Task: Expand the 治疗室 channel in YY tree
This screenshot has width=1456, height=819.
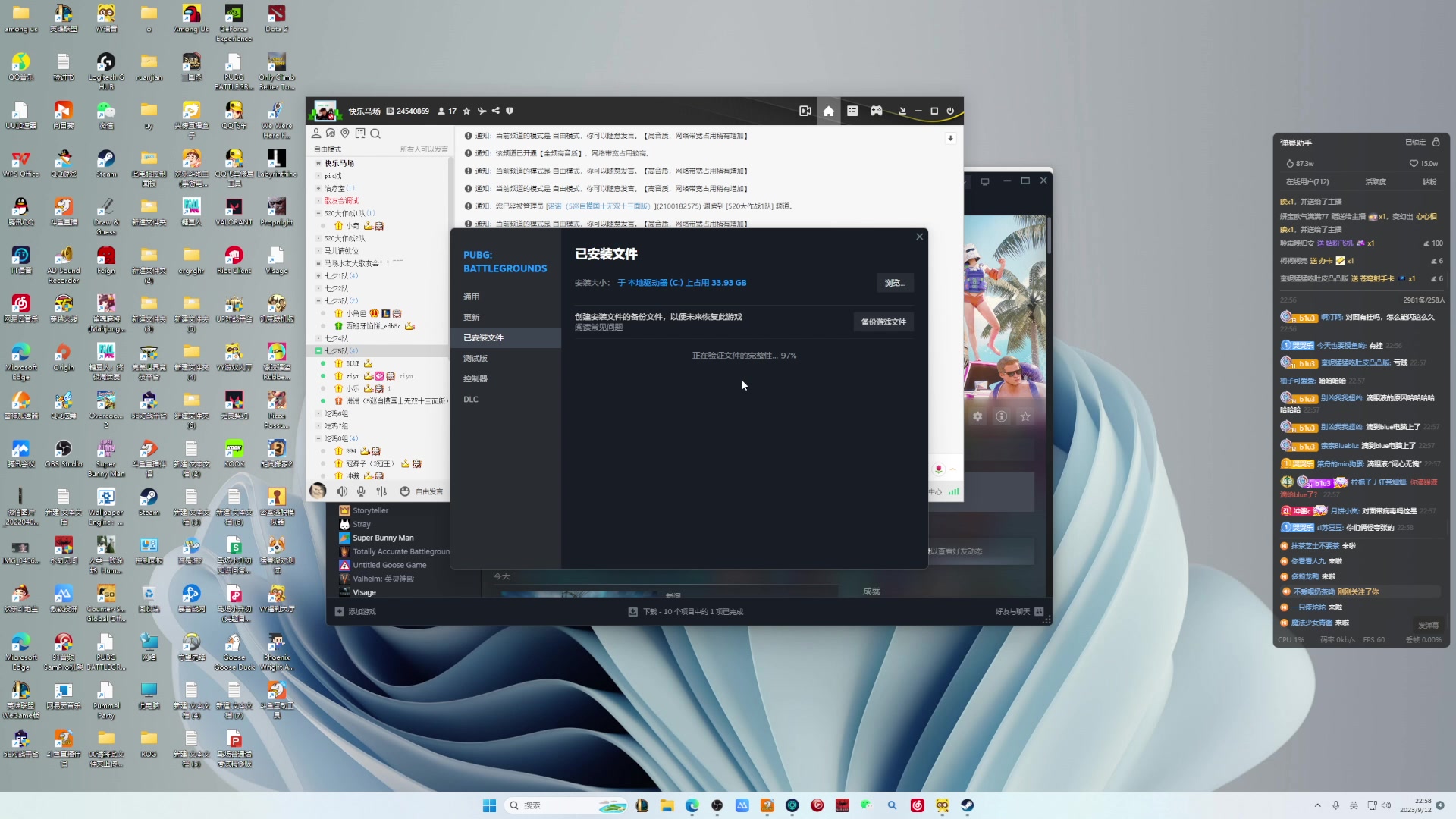Action: [x=318, y=188]
